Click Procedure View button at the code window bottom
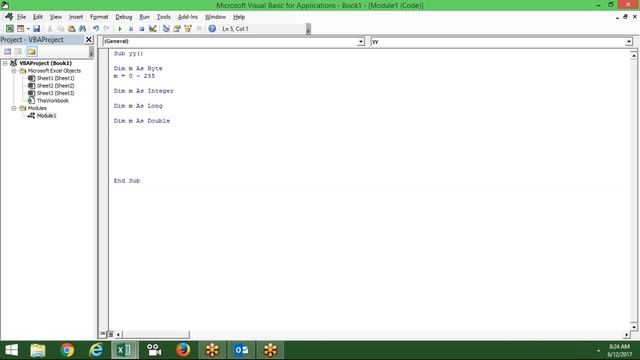 (x=102, y=334)
